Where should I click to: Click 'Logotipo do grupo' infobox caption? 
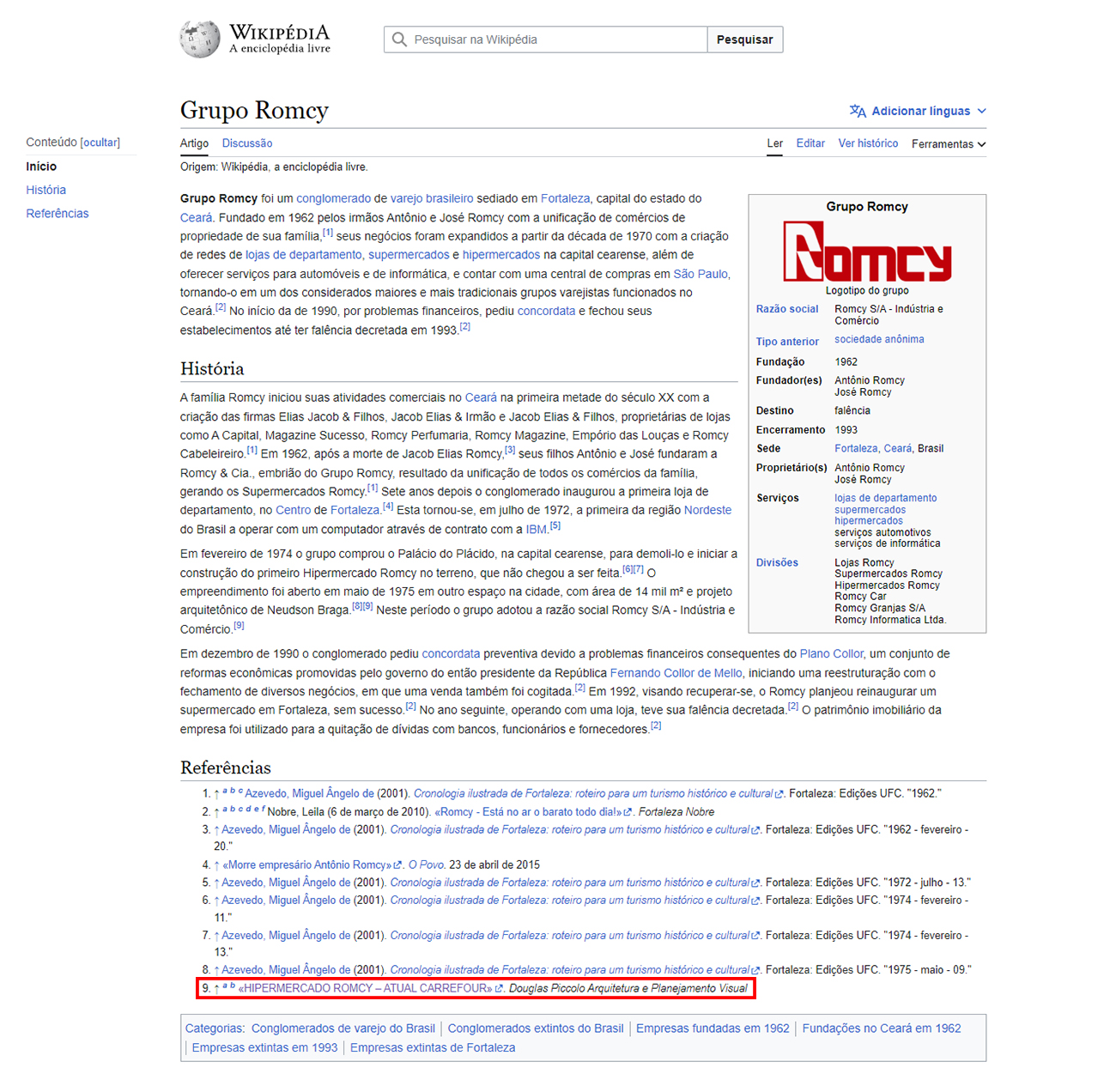coord(867,291)
